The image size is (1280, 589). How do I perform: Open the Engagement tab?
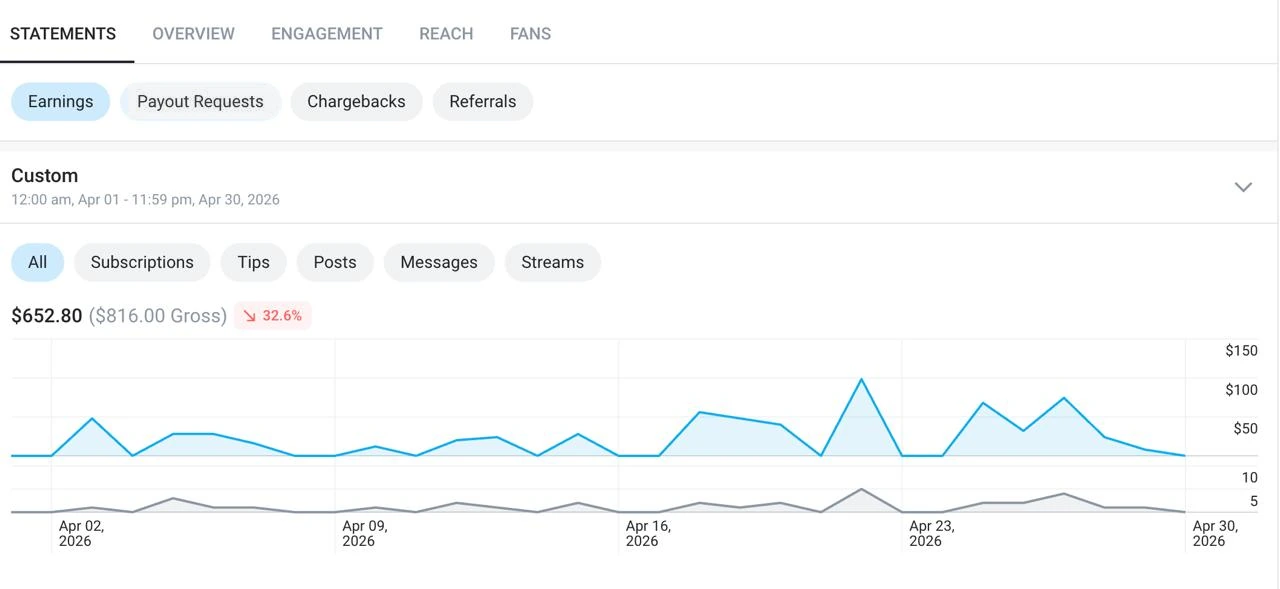tap(327, 33)
